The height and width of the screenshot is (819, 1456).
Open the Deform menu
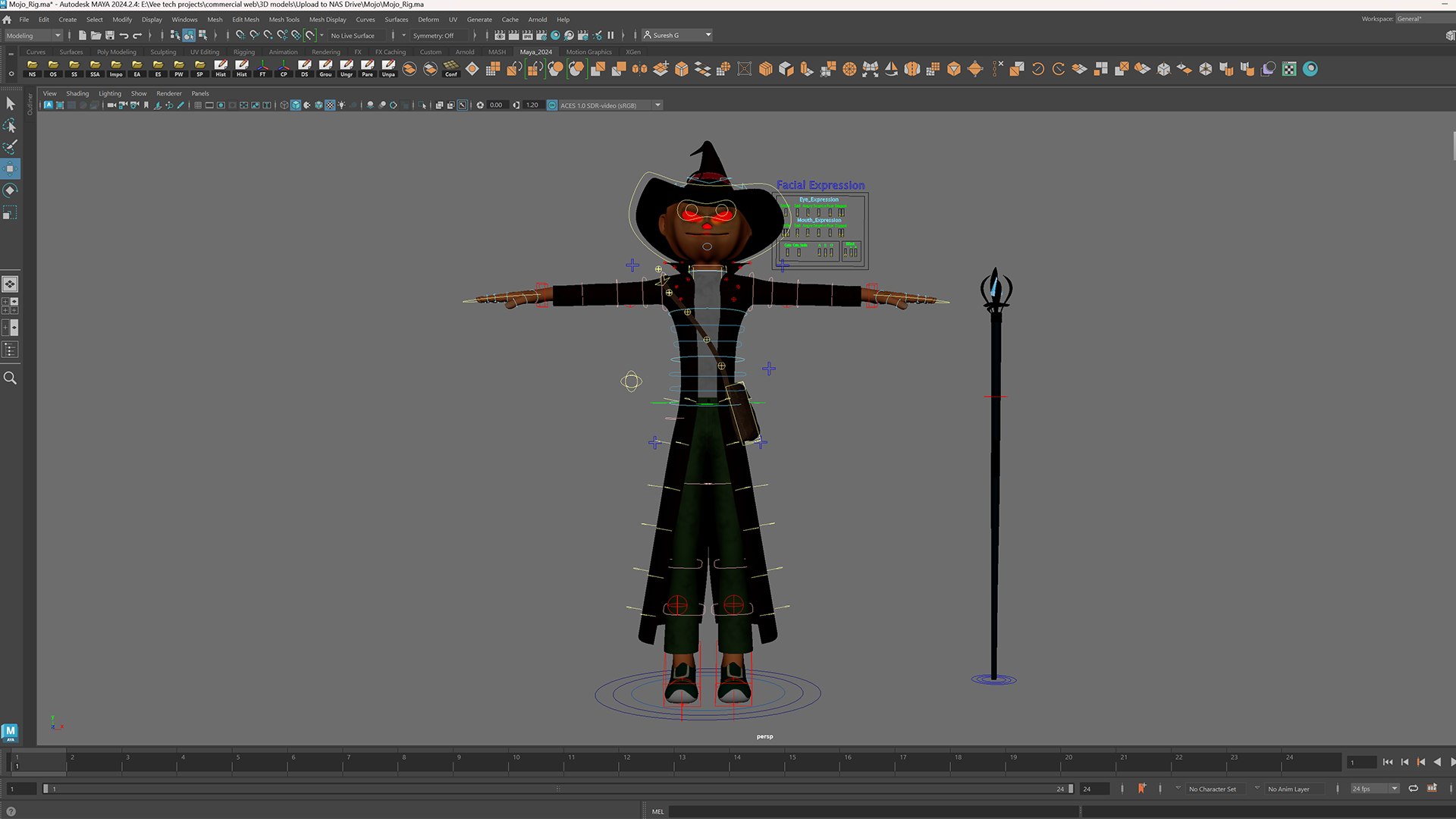coord(428,20)
